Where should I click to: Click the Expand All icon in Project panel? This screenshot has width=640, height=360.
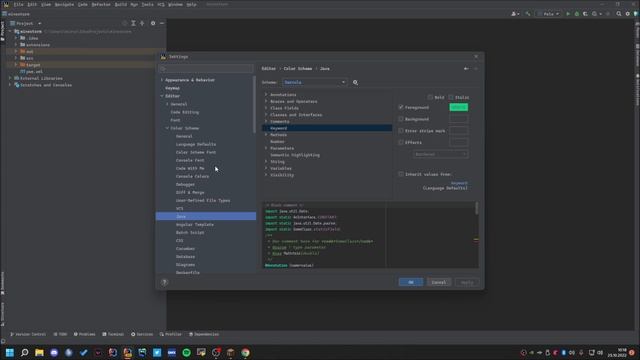[x=133, y=23]
